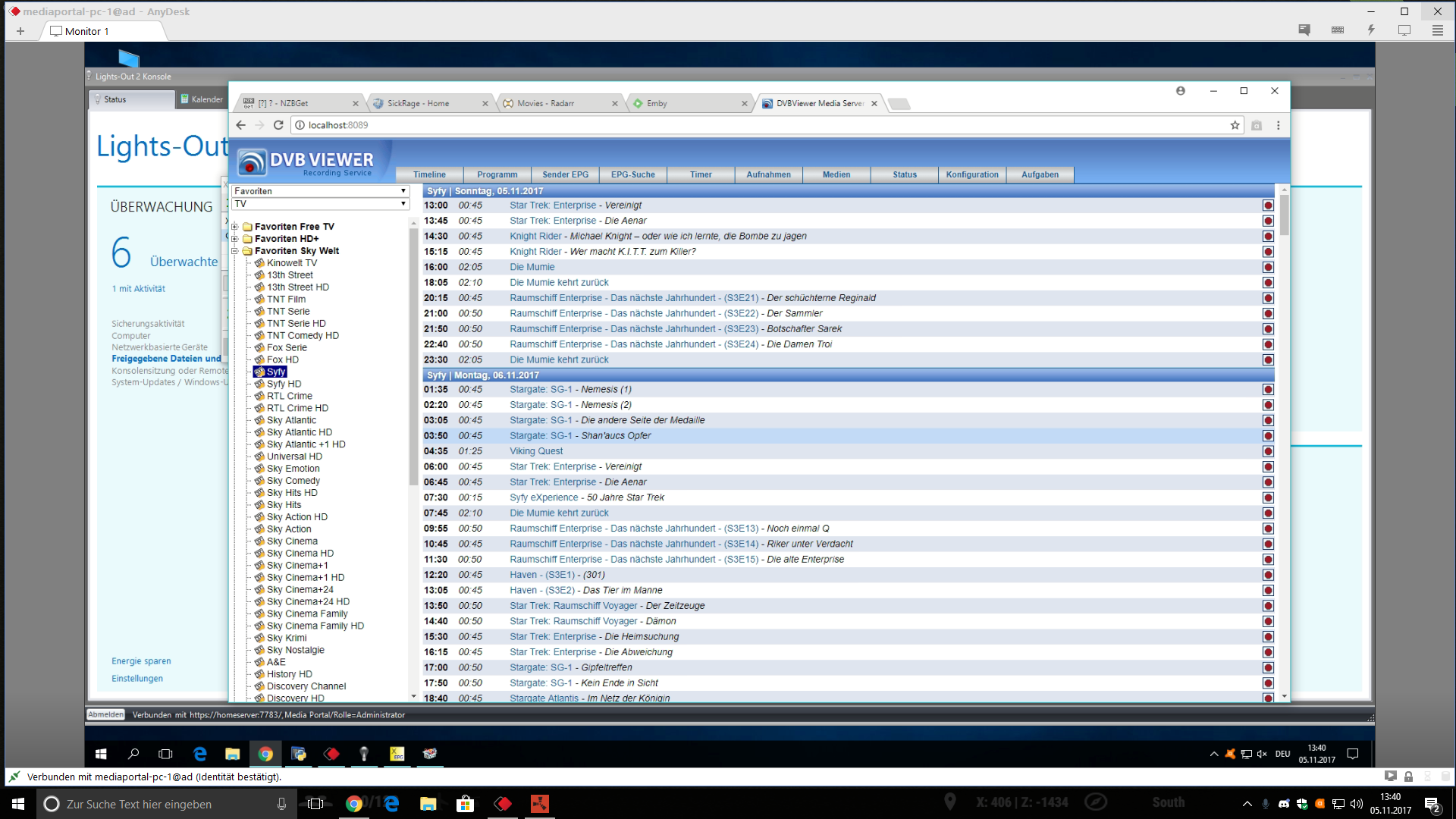Toggle recording for Knight Rider at 14:30
The image size is (1456, 819).
[x=1267, y=236]
